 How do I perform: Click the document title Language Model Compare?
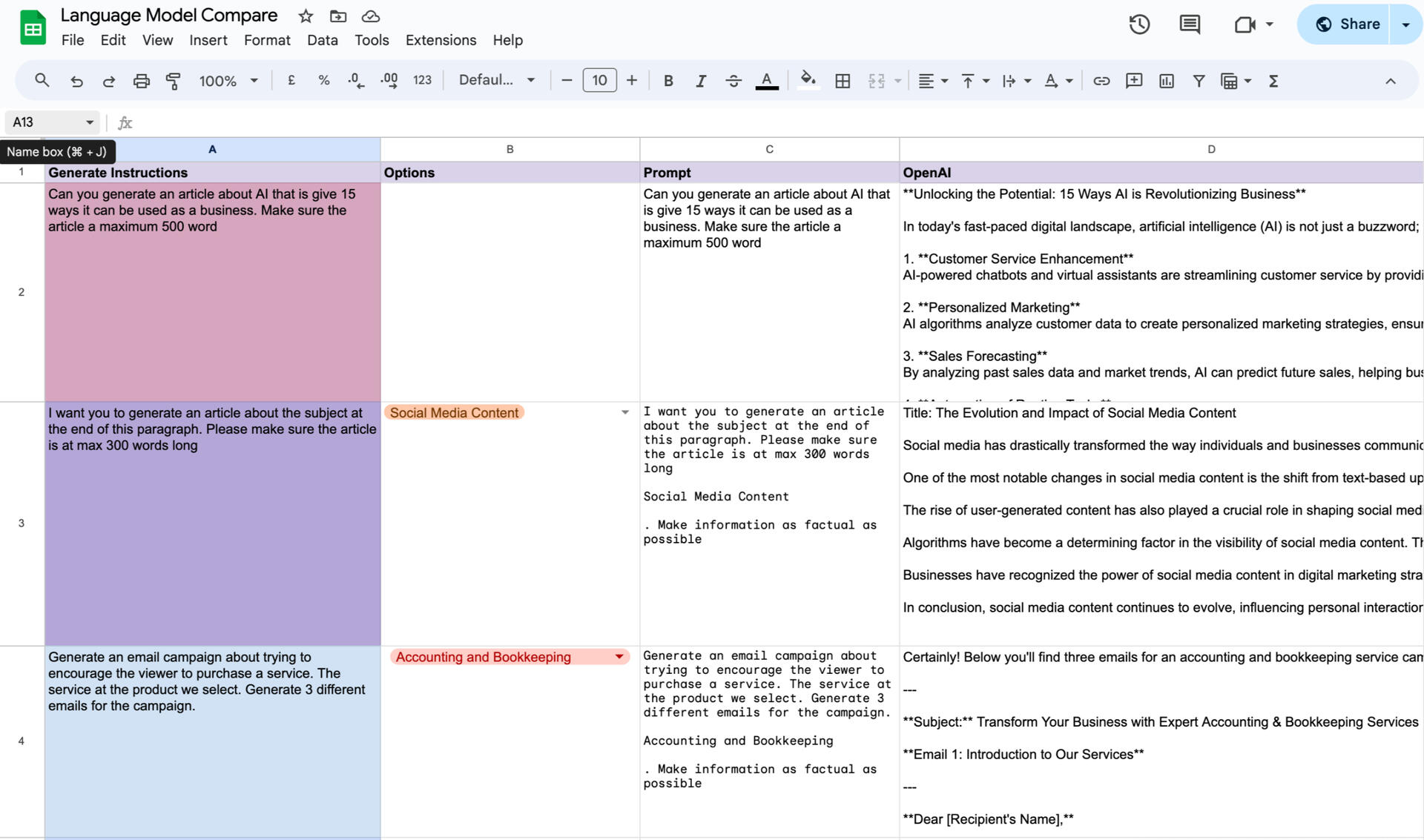tap(169, 16)
